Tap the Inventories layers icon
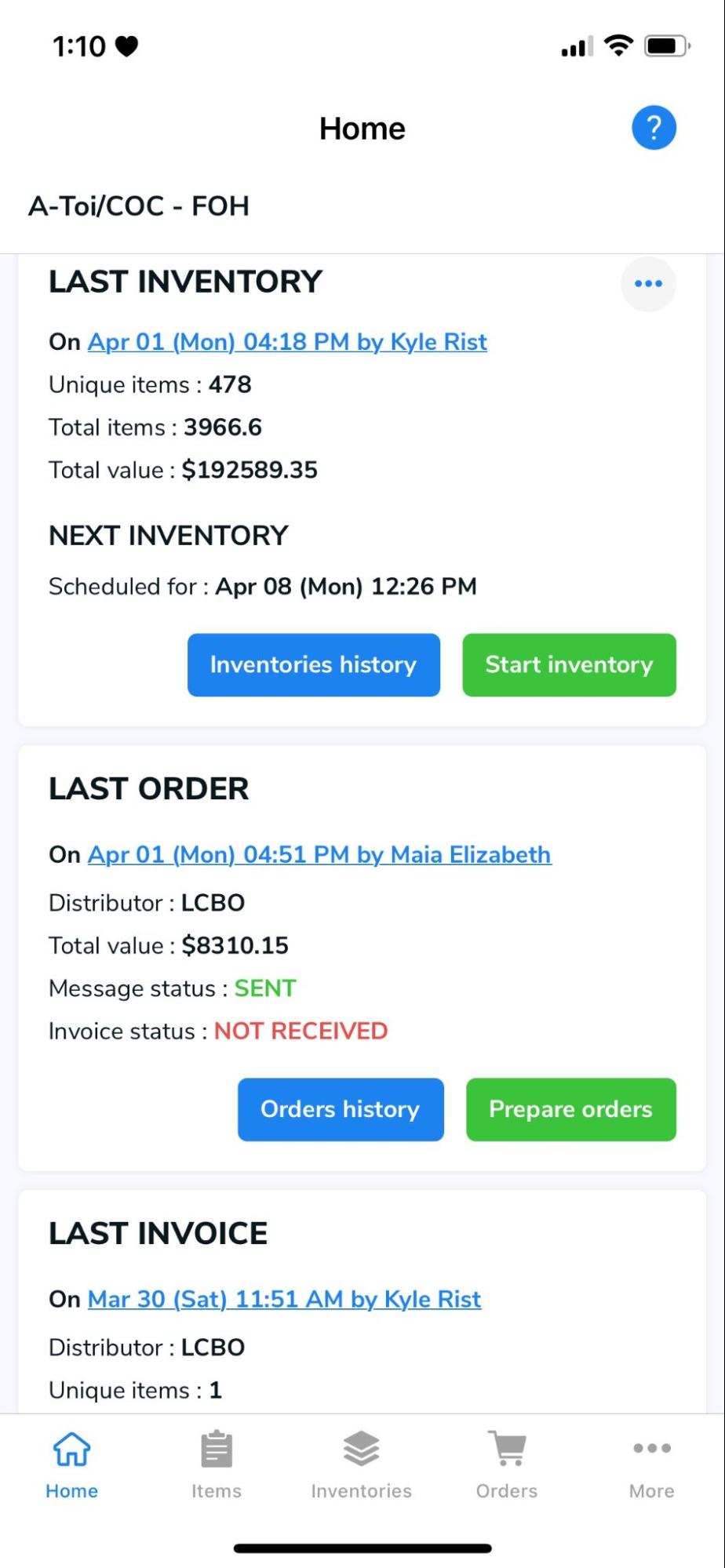725x1568 pixels. point(361,1449)
